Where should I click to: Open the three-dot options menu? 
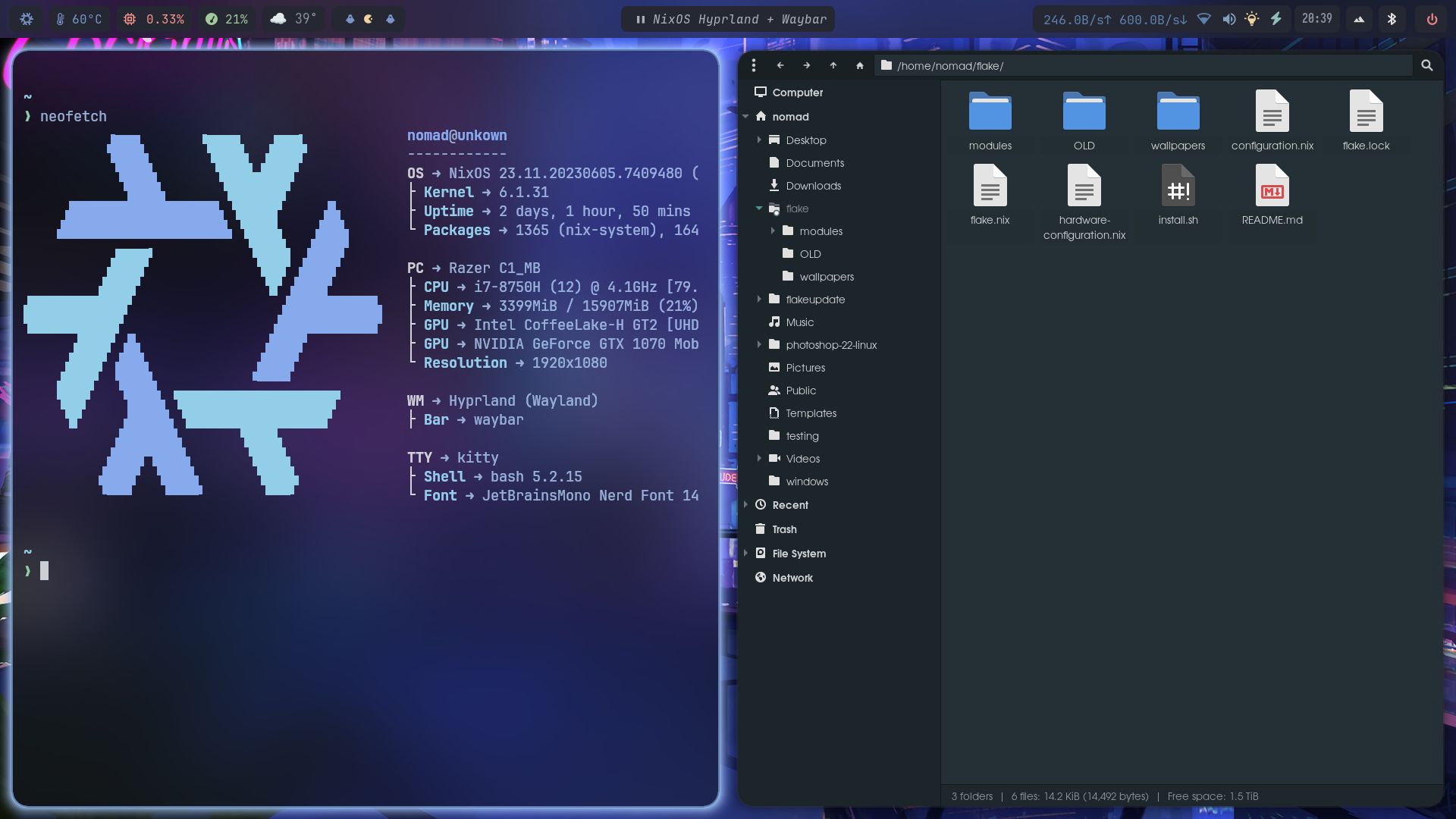point(753,66)
